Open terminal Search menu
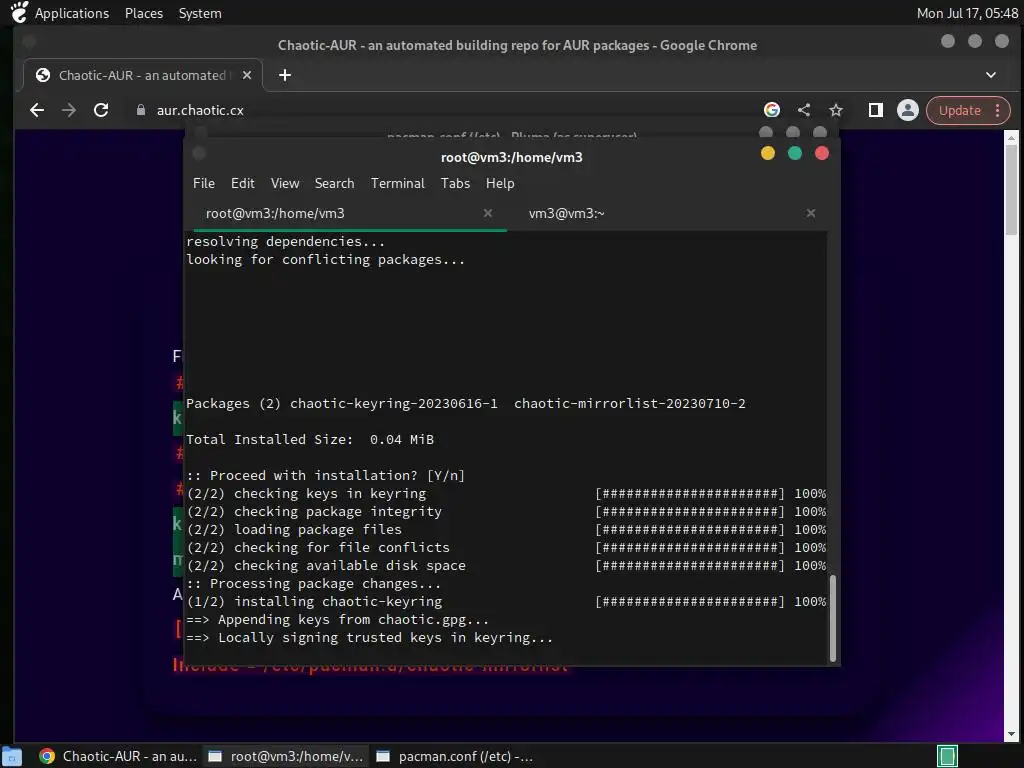The height and width of the screenshot is (768, 1024). point(334,184)
